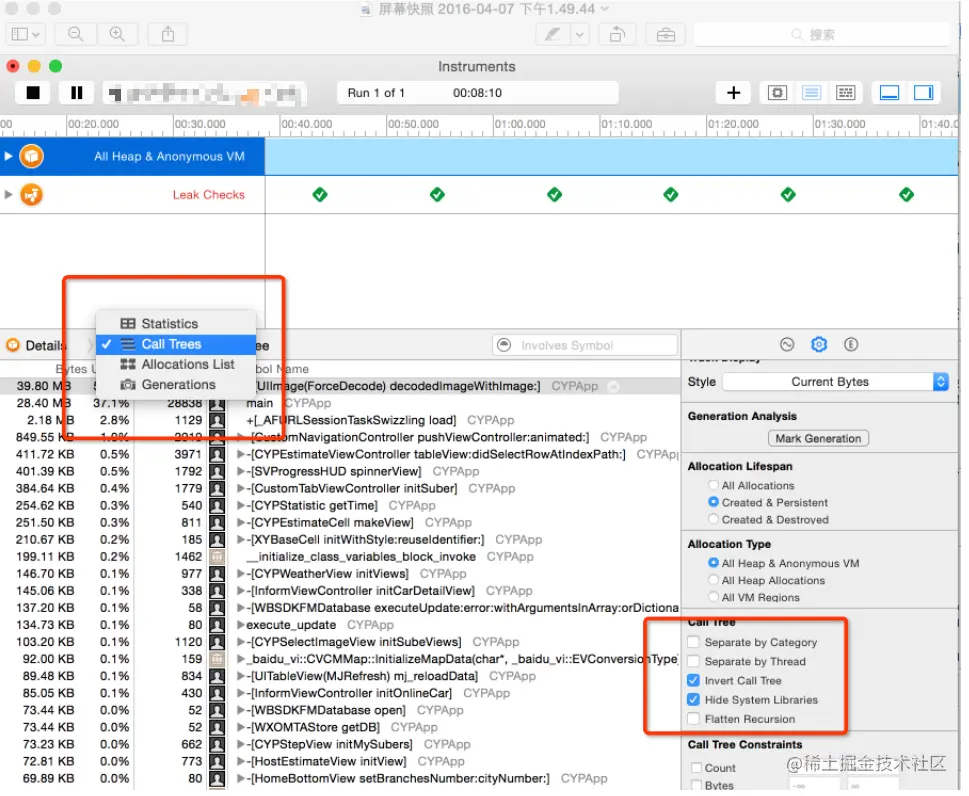Select All VM Regions radio
Image resolution: width=969 pixels, height=796 pixels.
click(x=714, y=597)
